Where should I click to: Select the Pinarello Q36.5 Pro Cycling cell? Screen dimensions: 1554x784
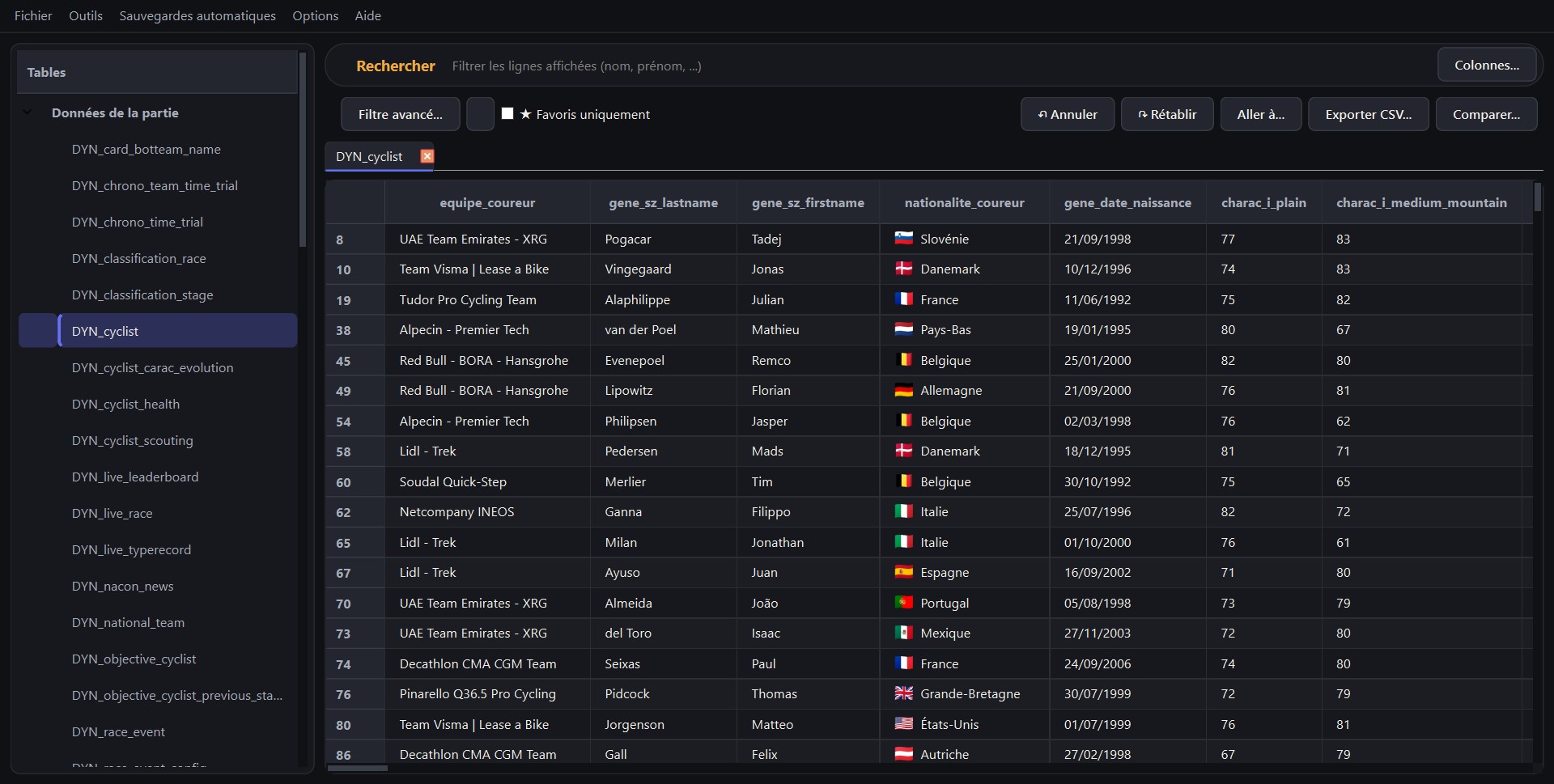pos(487,693)
